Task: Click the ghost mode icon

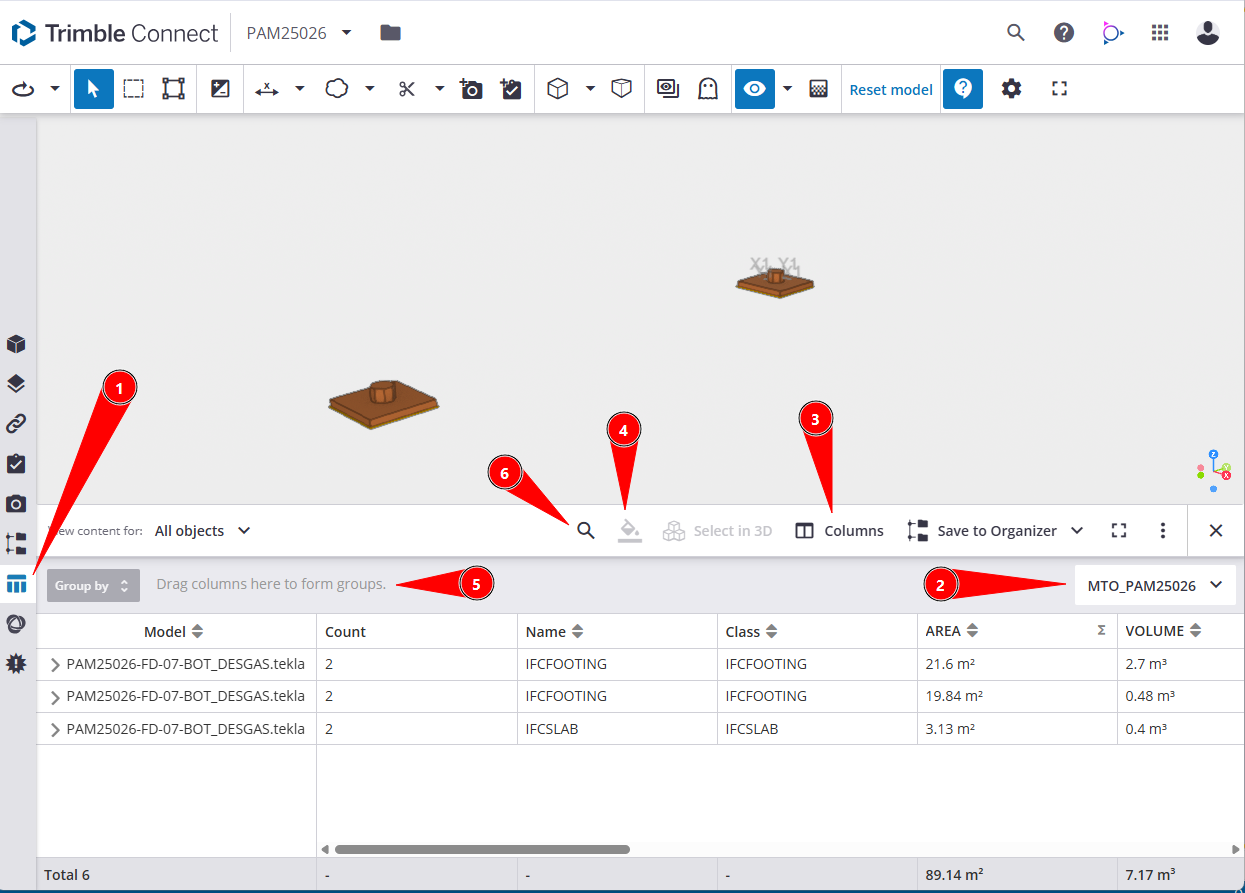Action: (708, 89)
